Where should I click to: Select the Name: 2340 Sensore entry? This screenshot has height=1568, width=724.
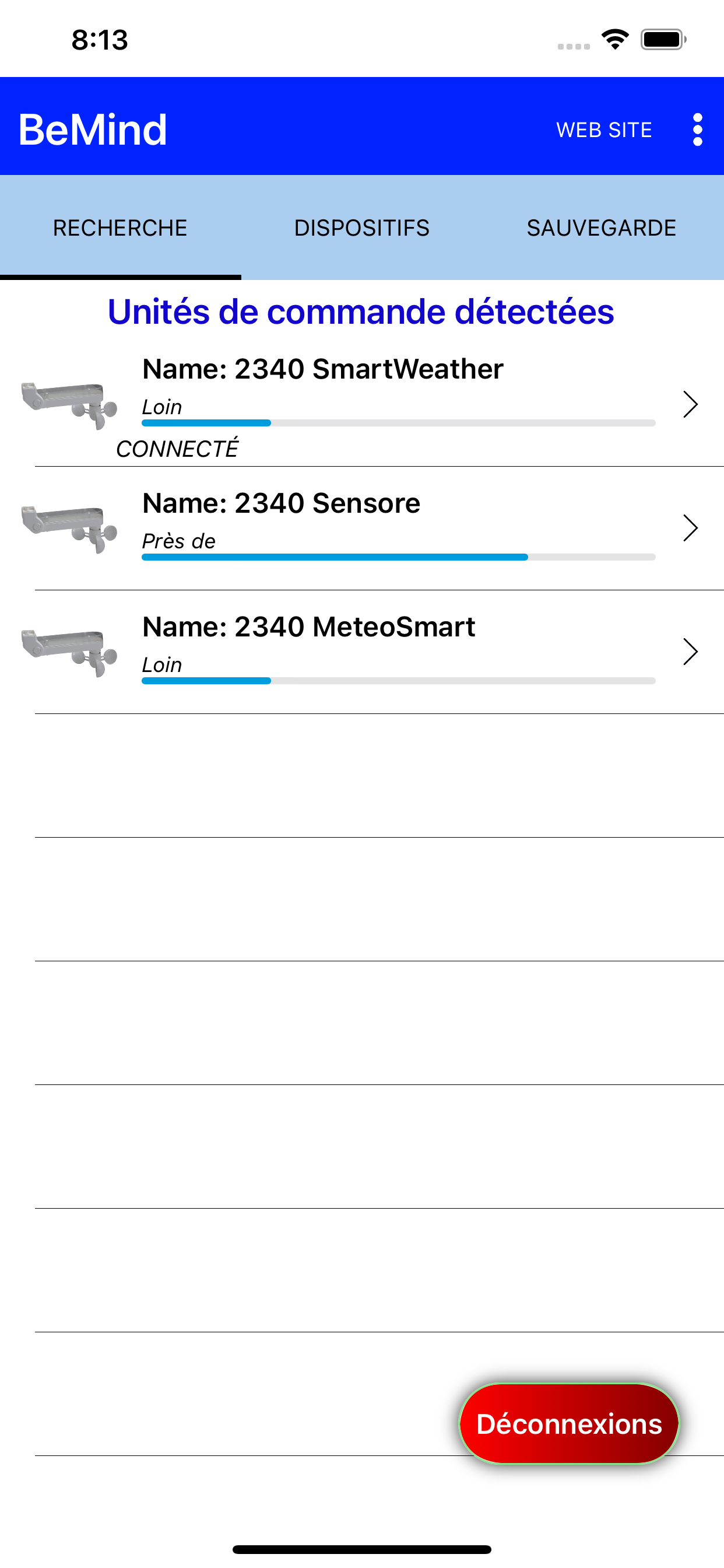pos(362,528)
